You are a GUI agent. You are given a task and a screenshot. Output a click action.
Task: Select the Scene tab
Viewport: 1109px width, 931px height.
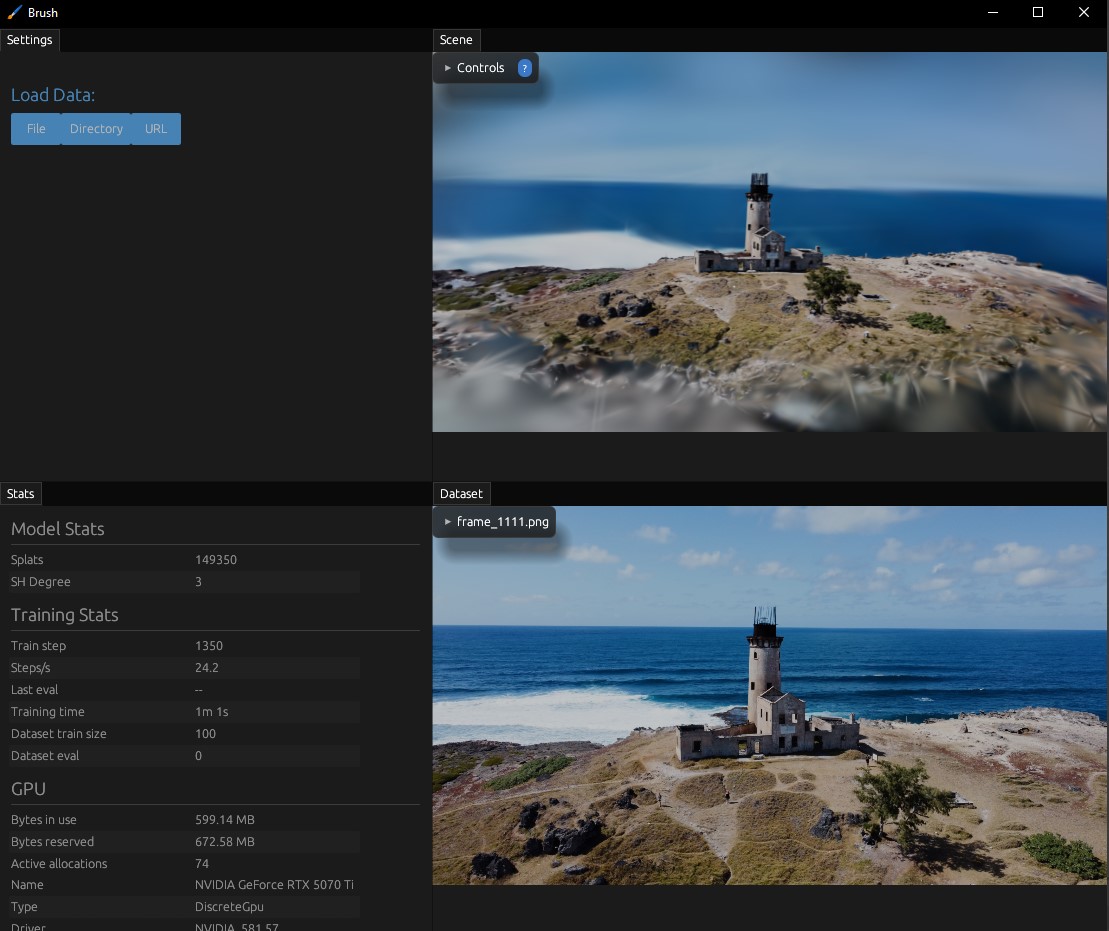pyautogui.click(x=456, y=40)
